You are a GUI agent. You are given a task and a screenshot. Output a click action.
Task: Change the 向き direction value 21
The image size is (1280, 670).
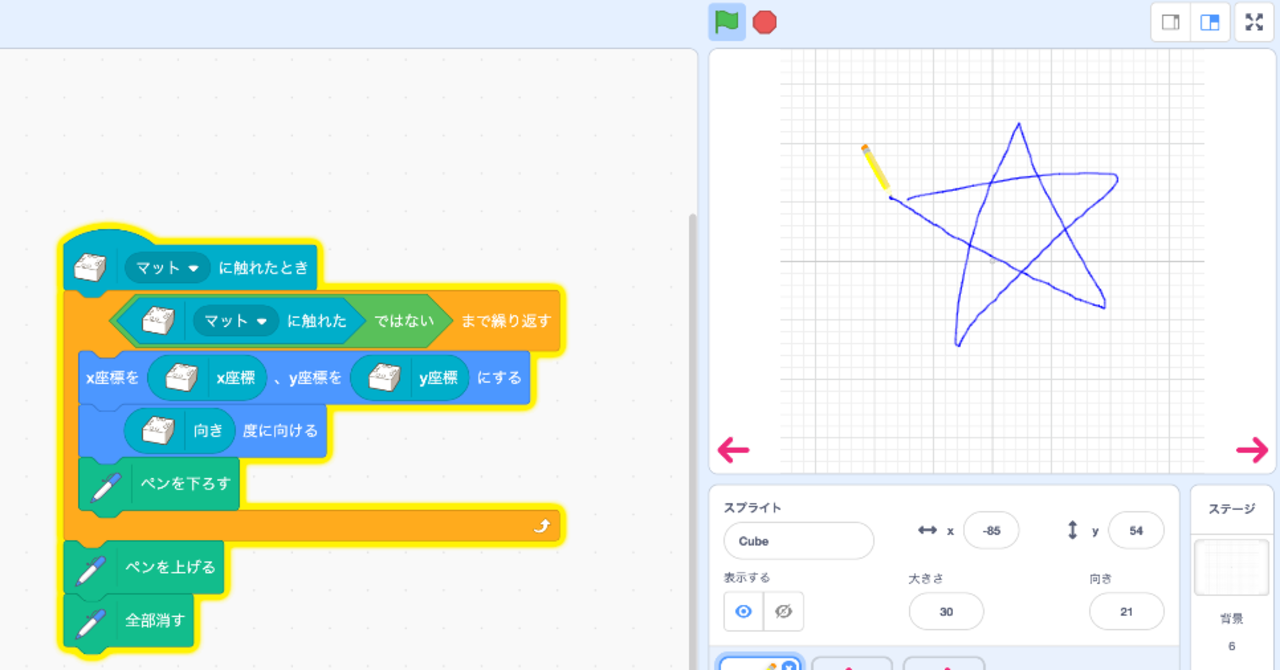click(1126, 611)
